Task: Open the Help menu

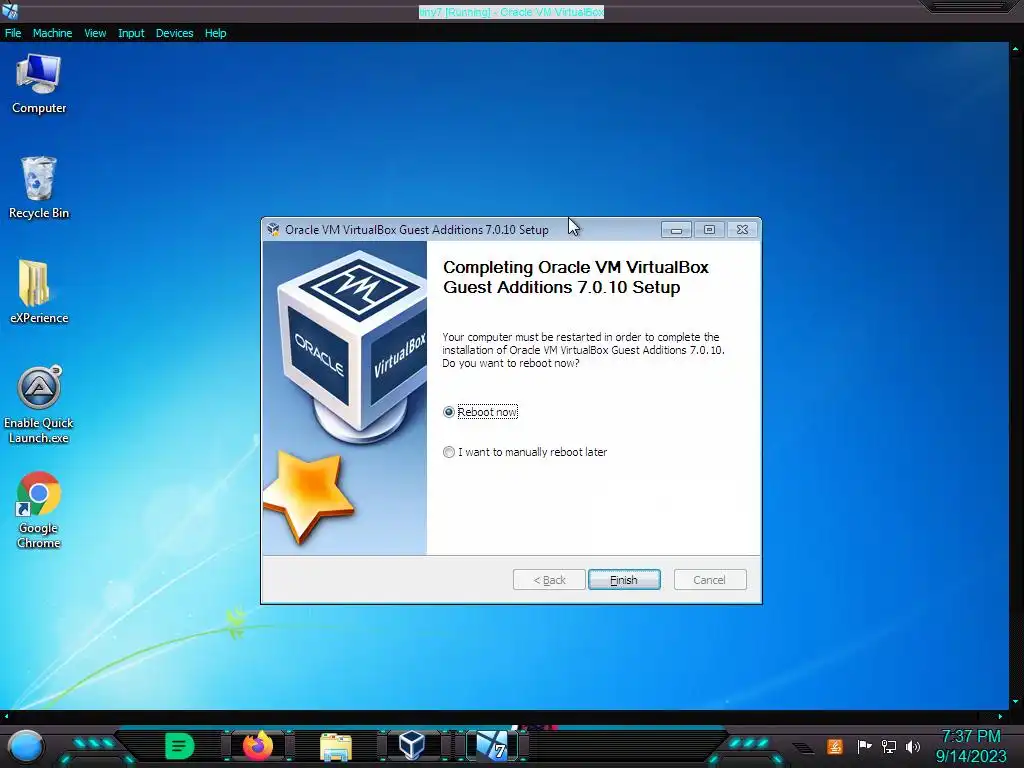Action: pos(216,33)
